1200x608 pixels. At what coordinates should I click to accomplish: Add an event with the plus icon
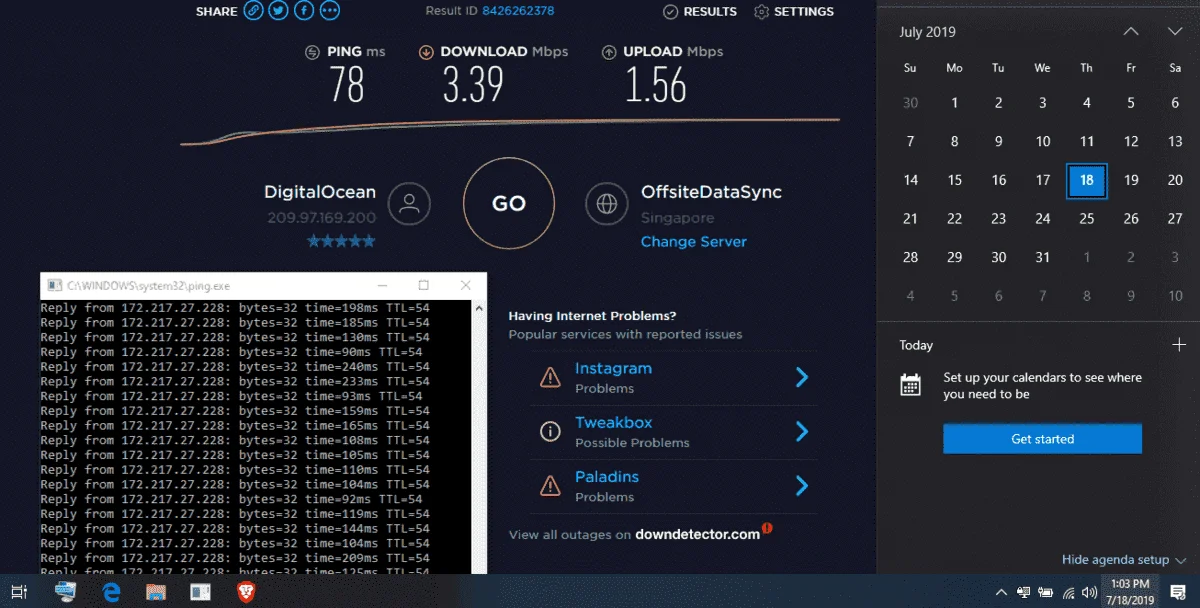pyautogui.click(x=1179, y=345)
